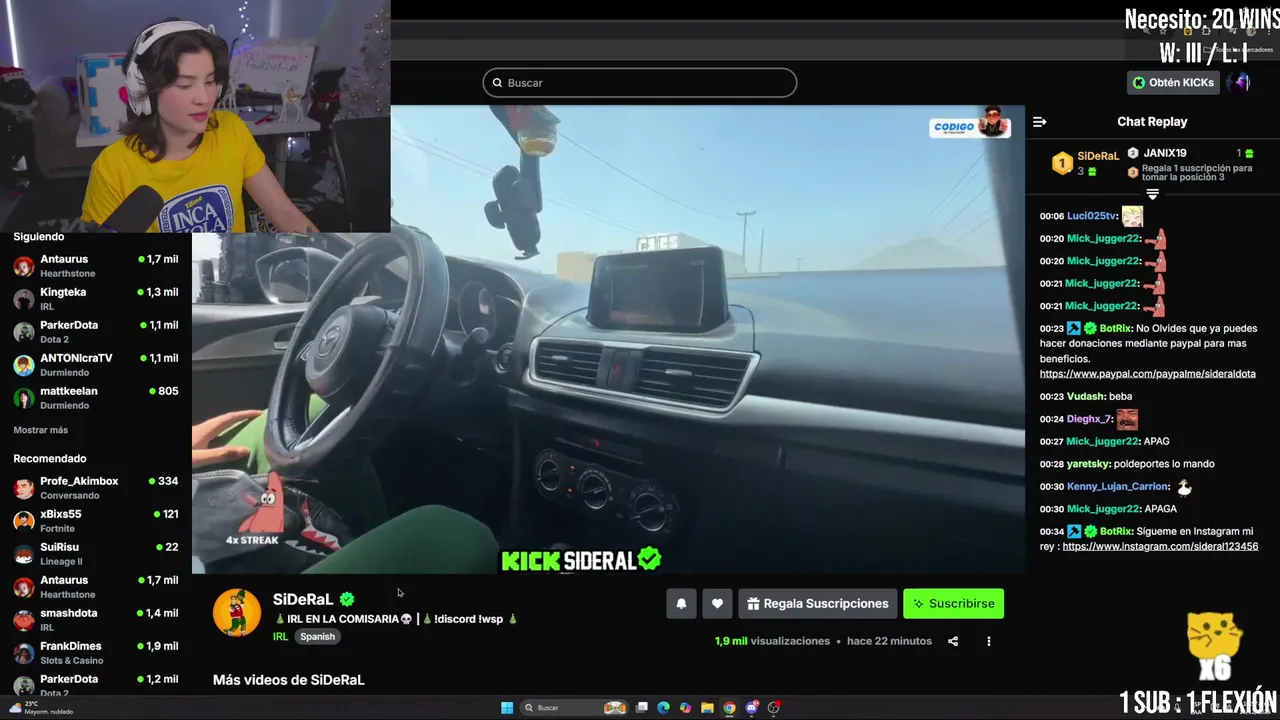The height and width of the screenshot is (720, 1280).
Task: Open SuiRisu Lineage II channel
Action: [x=96, y=554]
